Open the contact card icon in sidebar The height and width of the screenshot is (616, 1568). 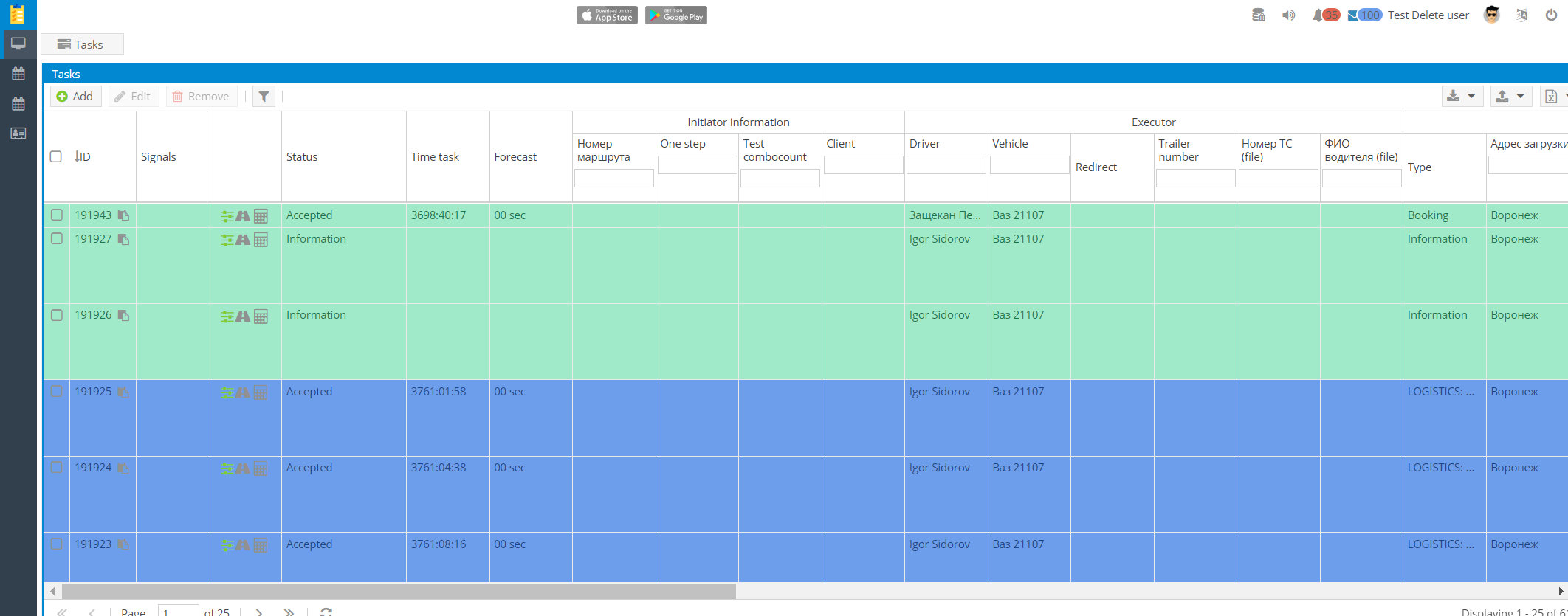(x=18, y=134)
